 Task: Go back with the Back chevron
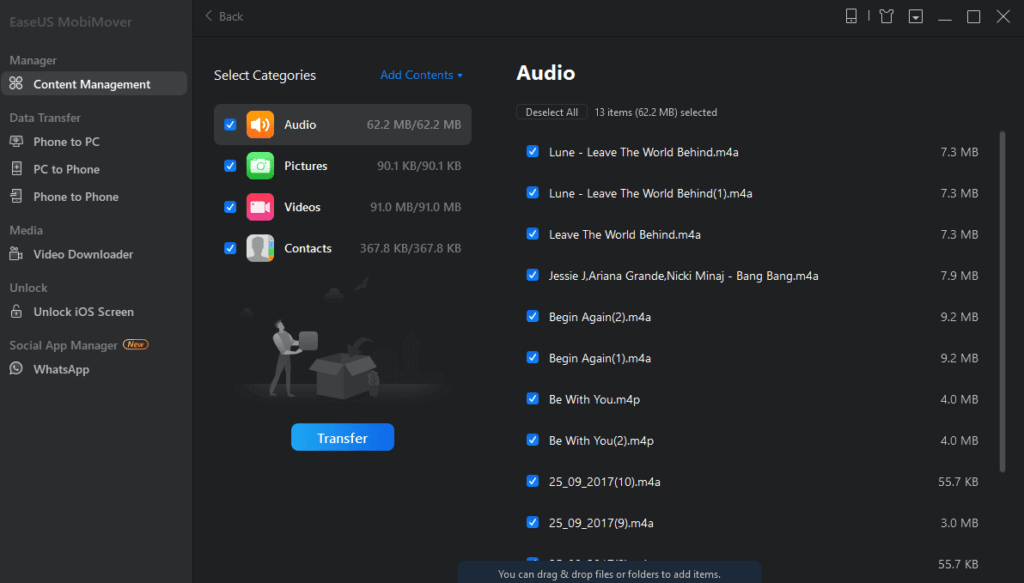coord(209,16)
